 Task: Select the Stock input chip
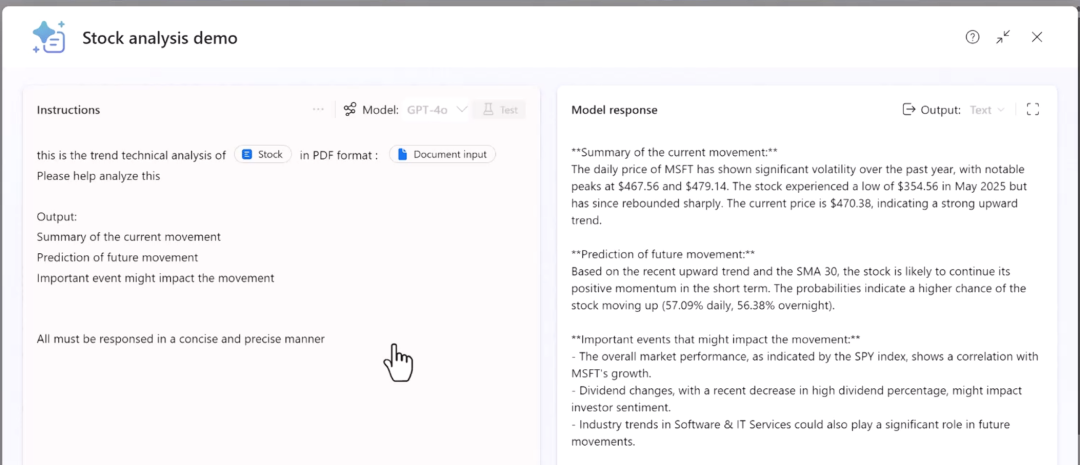click(263, 155)
